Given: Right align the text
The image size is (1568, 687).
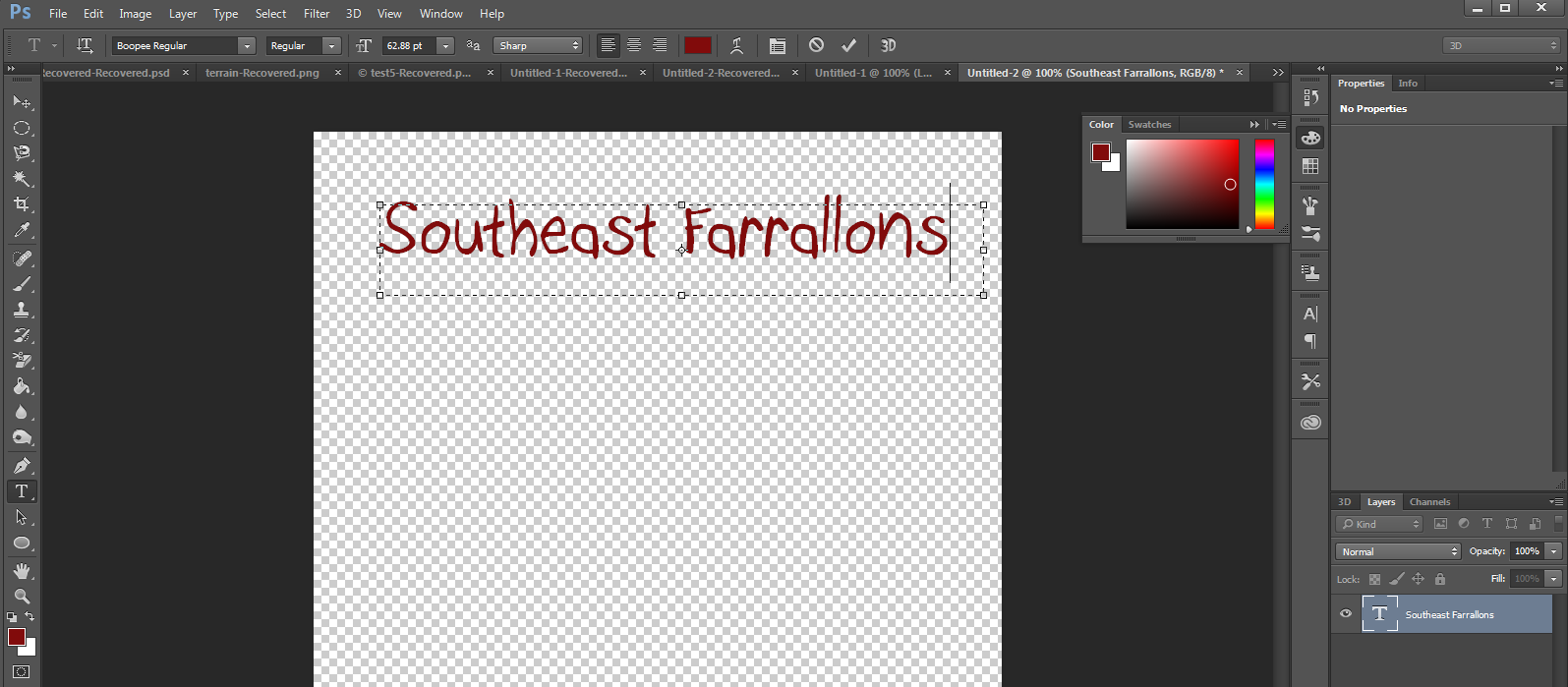Looking at the screenshot, I should coord(660,45).
